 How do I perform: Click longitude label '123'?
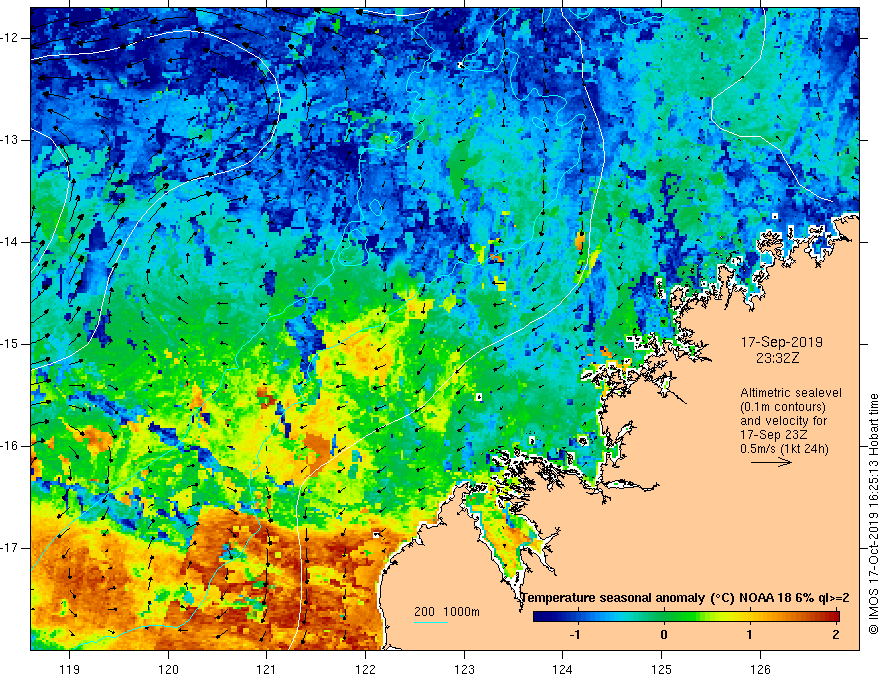coord(464,669)
